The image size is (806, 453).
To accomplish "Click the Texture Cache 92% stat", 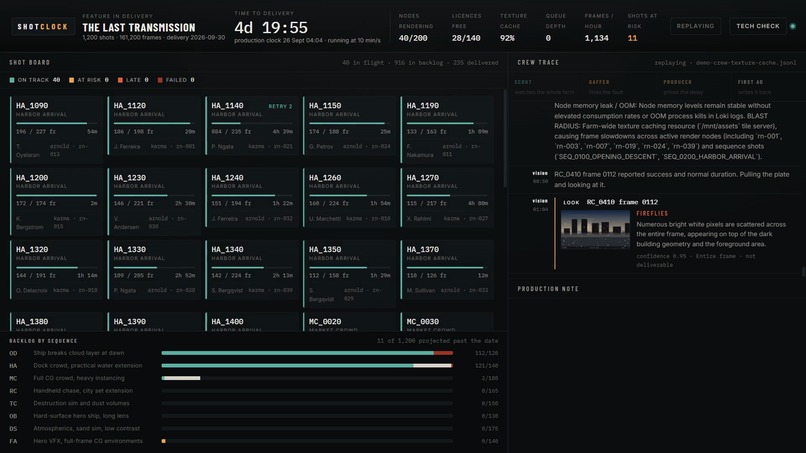I will 513,27.
